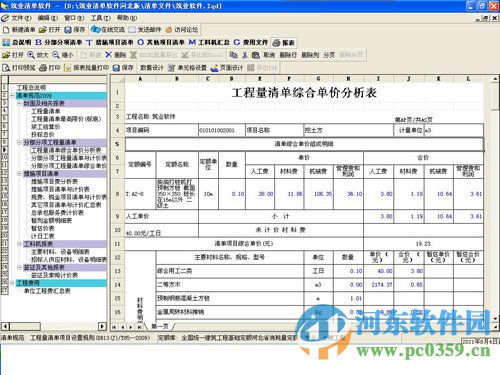Viewport: 500px width, 375px height.
Task: Select 工程量清单综合单价分析表 tree item
Action: pyautogui.click(x=66, y=150)
